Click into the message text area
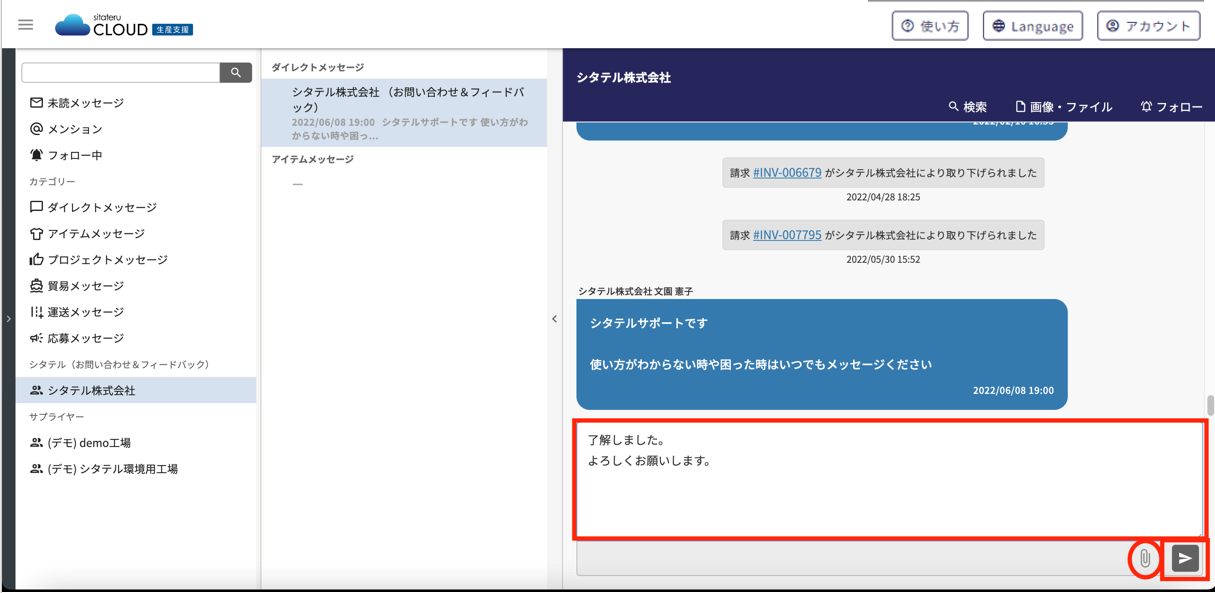This screenshot has height=593, width=1215. tap(890, 479)
